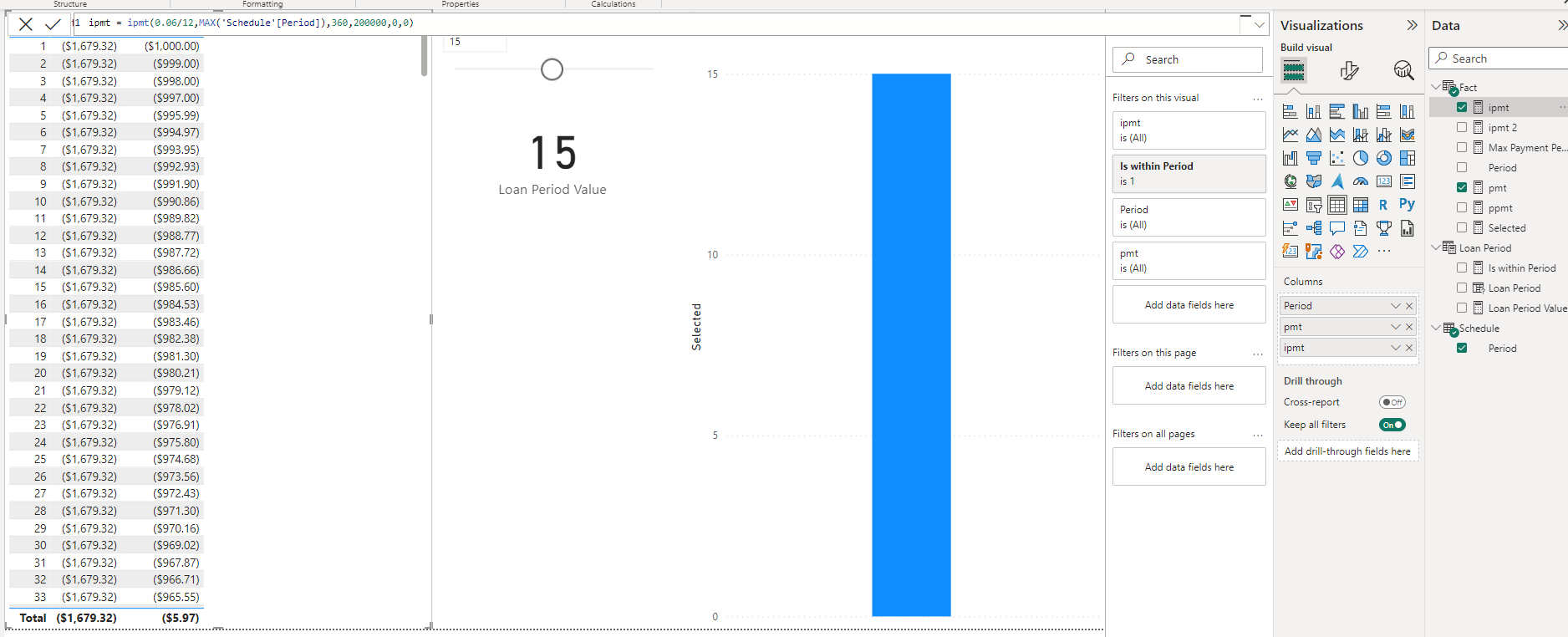Open the Period column dropdown arrow

(x=1396, y=306)
